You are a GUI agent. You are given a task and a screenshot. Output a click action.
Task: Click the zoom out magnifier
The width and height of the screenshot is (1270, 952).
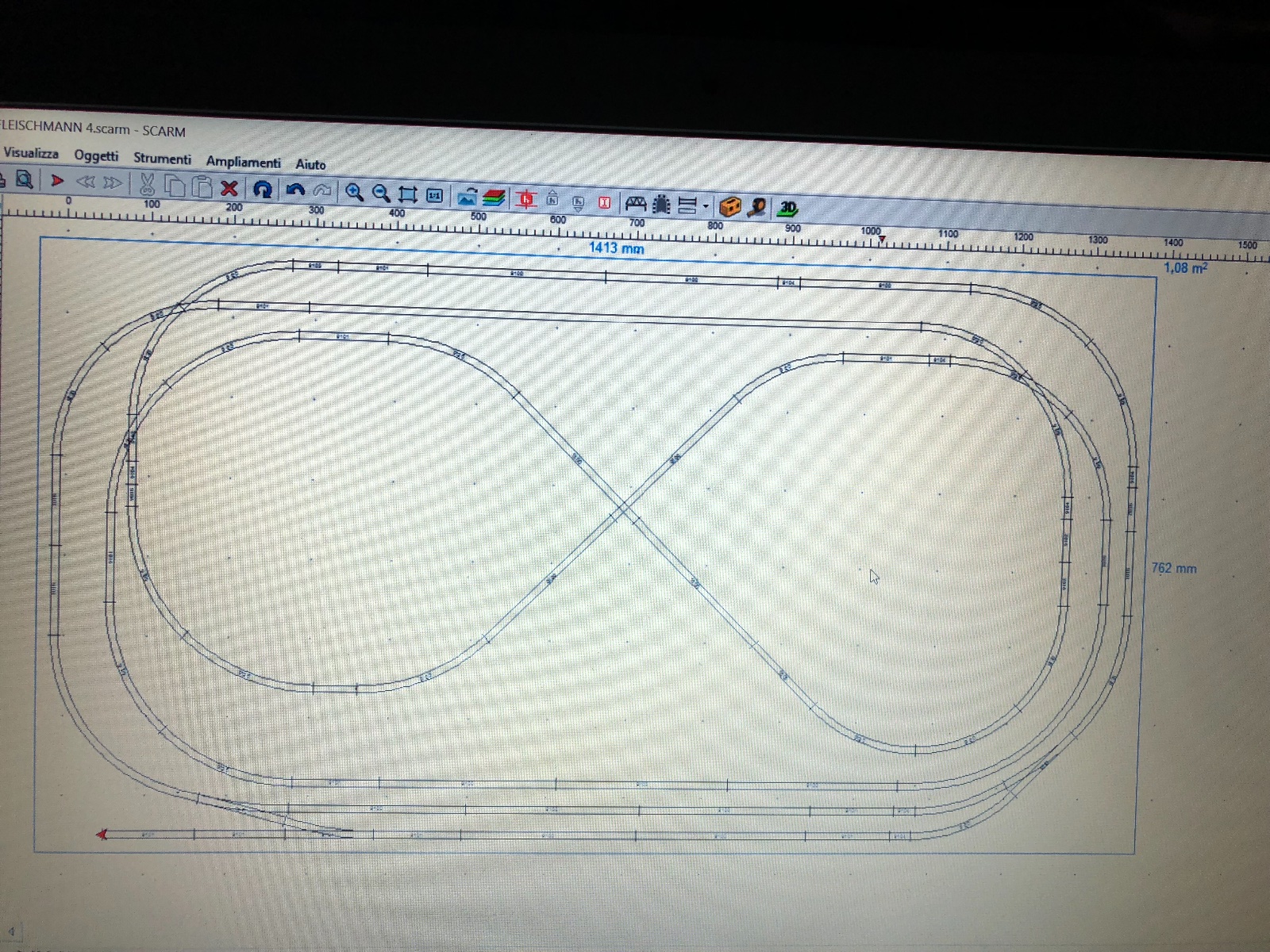click(381, 193)
